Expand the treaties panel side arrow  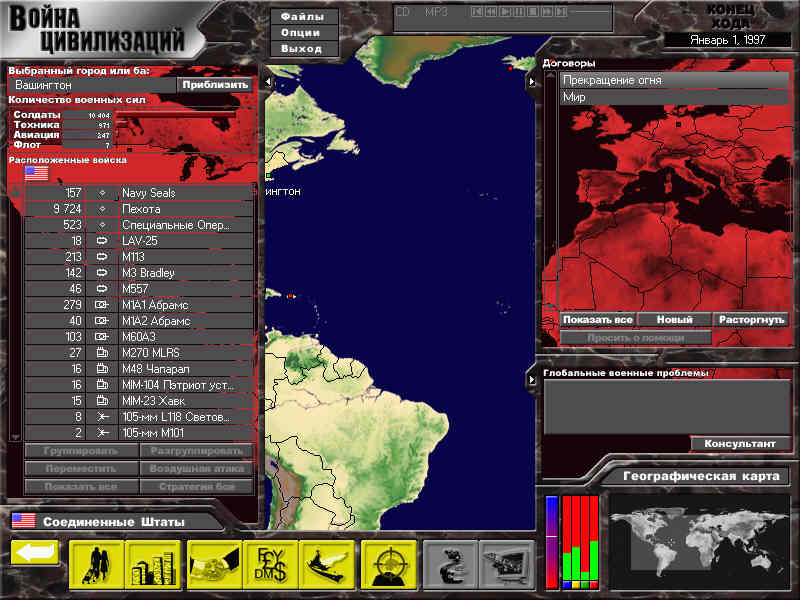pyautogui.click(x=531, y=82)
